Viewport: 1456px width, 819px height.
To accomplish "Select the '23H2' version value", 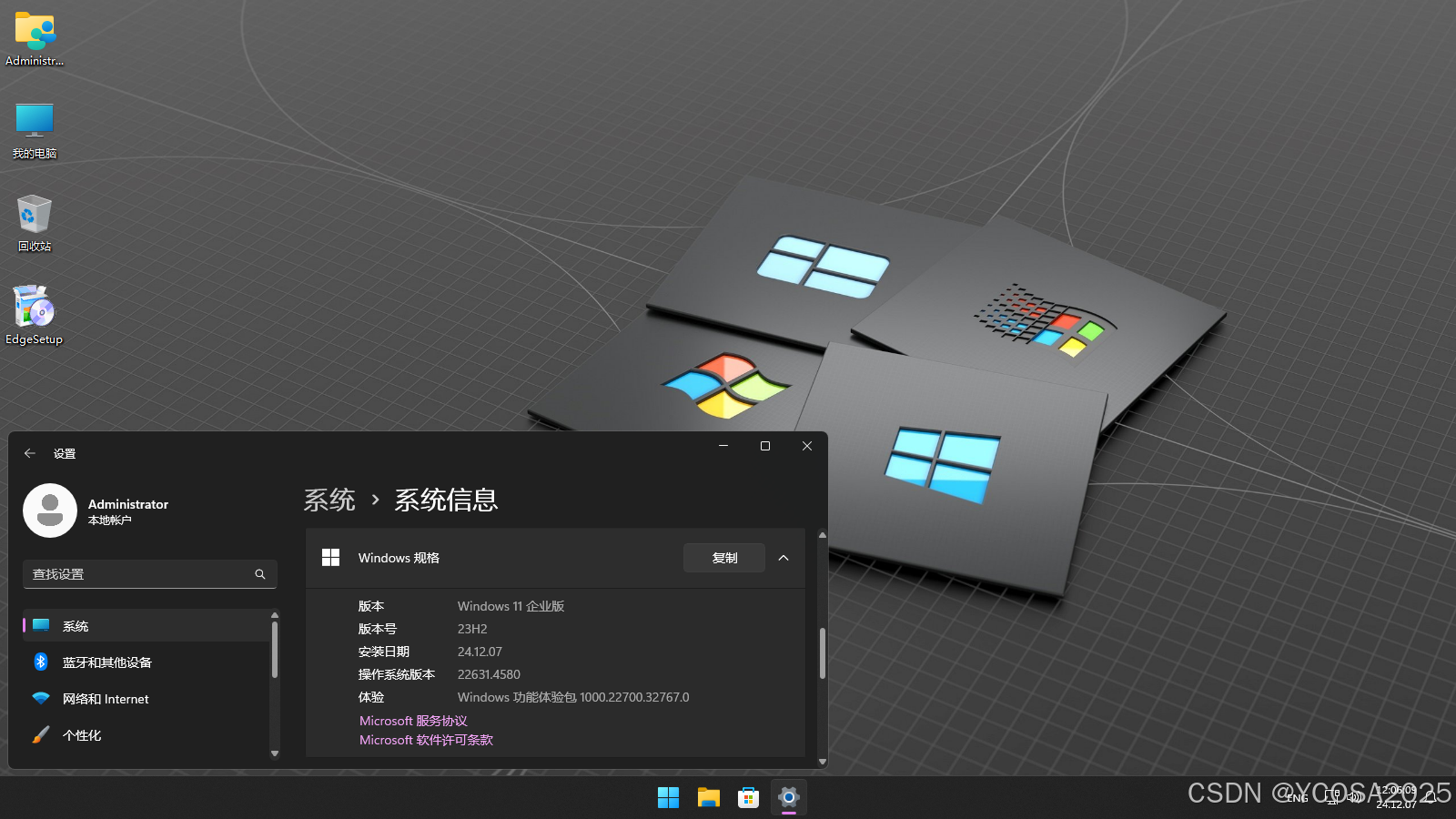I will point(472,629).
